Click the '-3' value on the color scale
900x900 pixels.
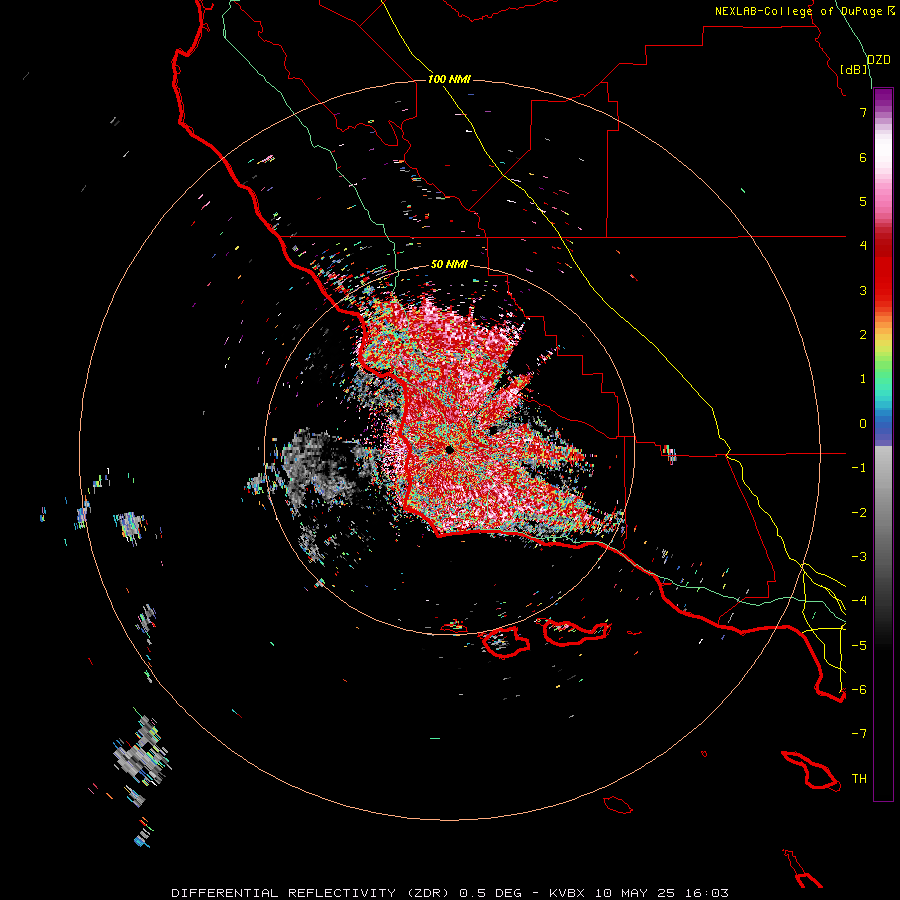(x=859, y=556)
